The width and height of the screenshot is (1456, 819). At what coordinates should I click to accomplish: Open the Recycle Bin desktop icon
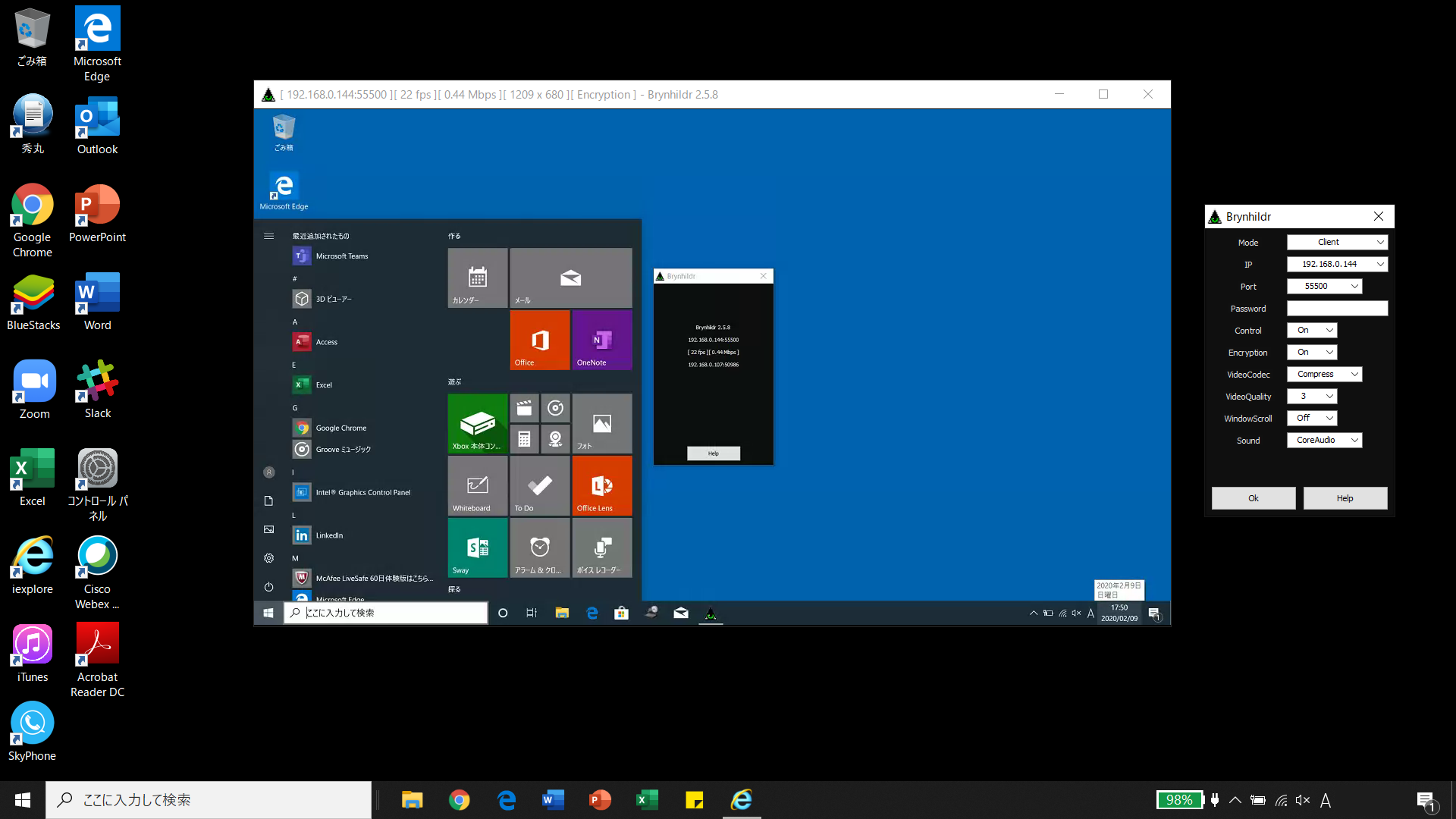(x=32, y=37)
